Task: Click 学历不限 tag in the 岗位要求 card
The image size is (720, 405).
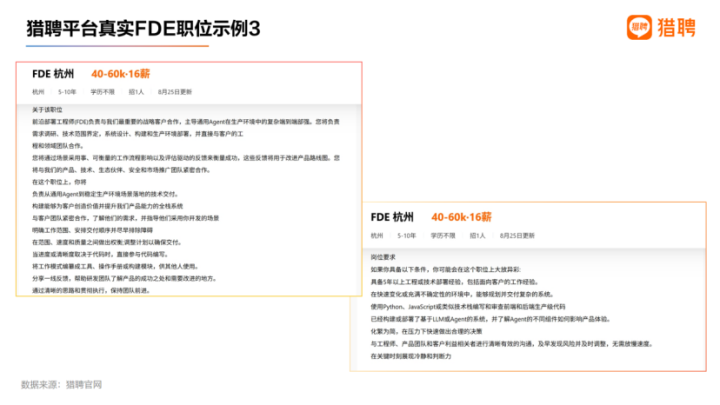Action: pyautogui.click(x=443, y=236)
